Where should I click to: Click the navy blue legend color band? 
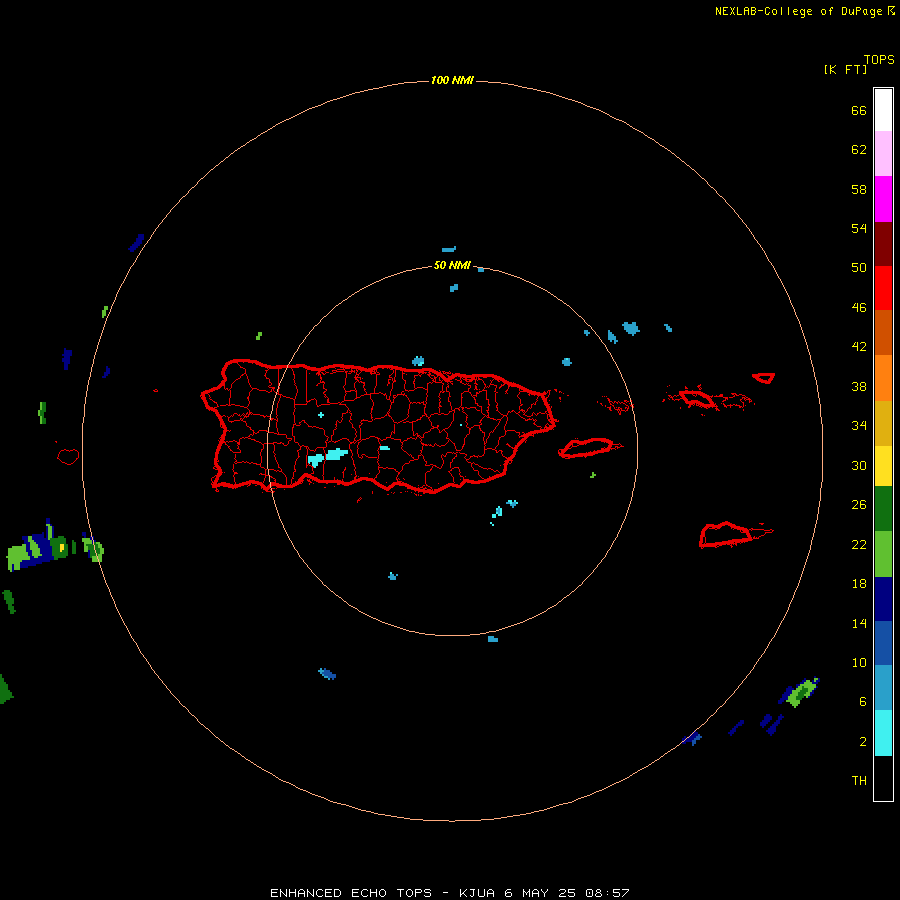(883, 599)
